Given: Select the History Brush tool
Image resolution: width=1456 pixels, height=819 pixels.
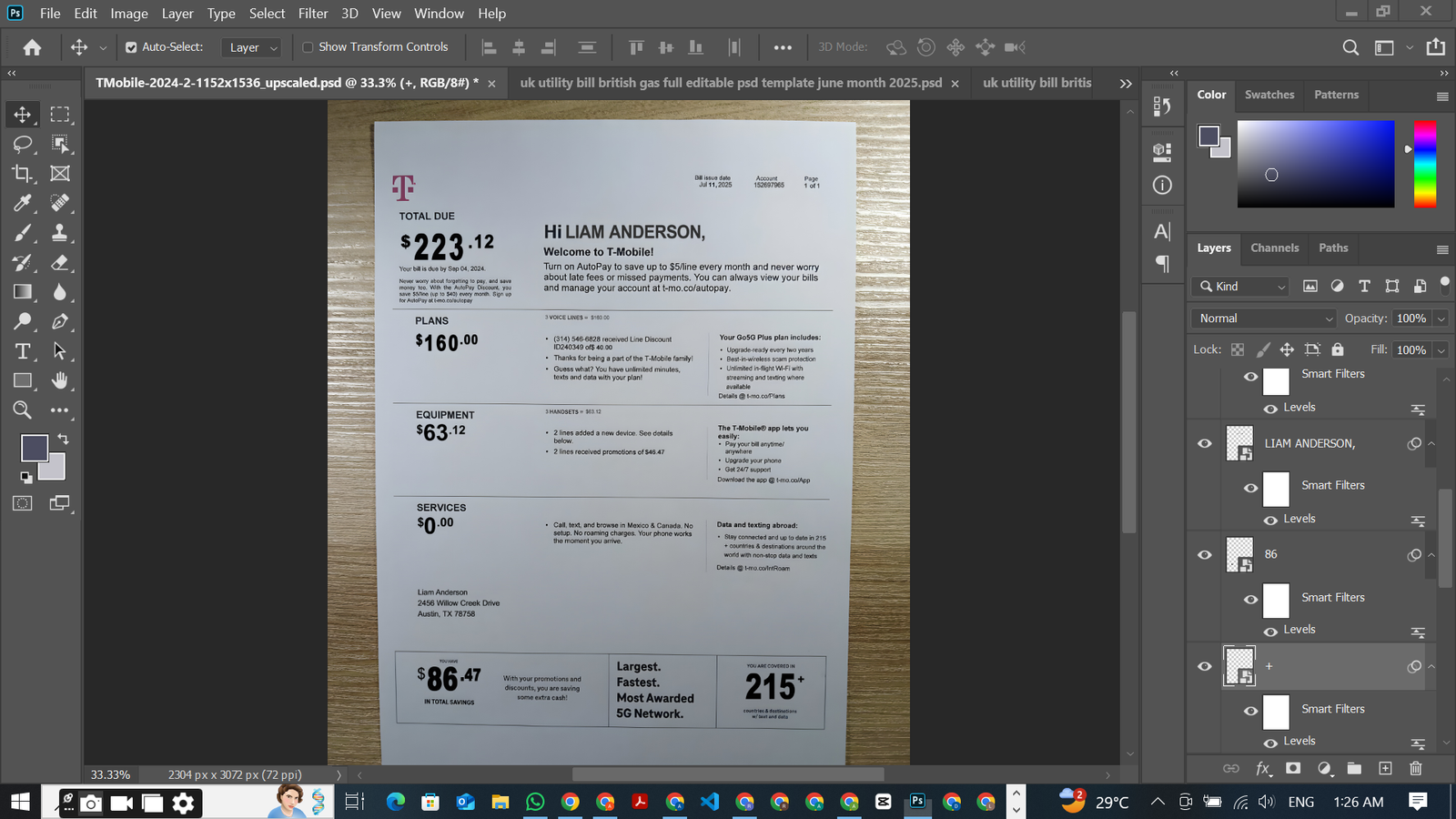Looking at the screenshot, I should 22,263.
